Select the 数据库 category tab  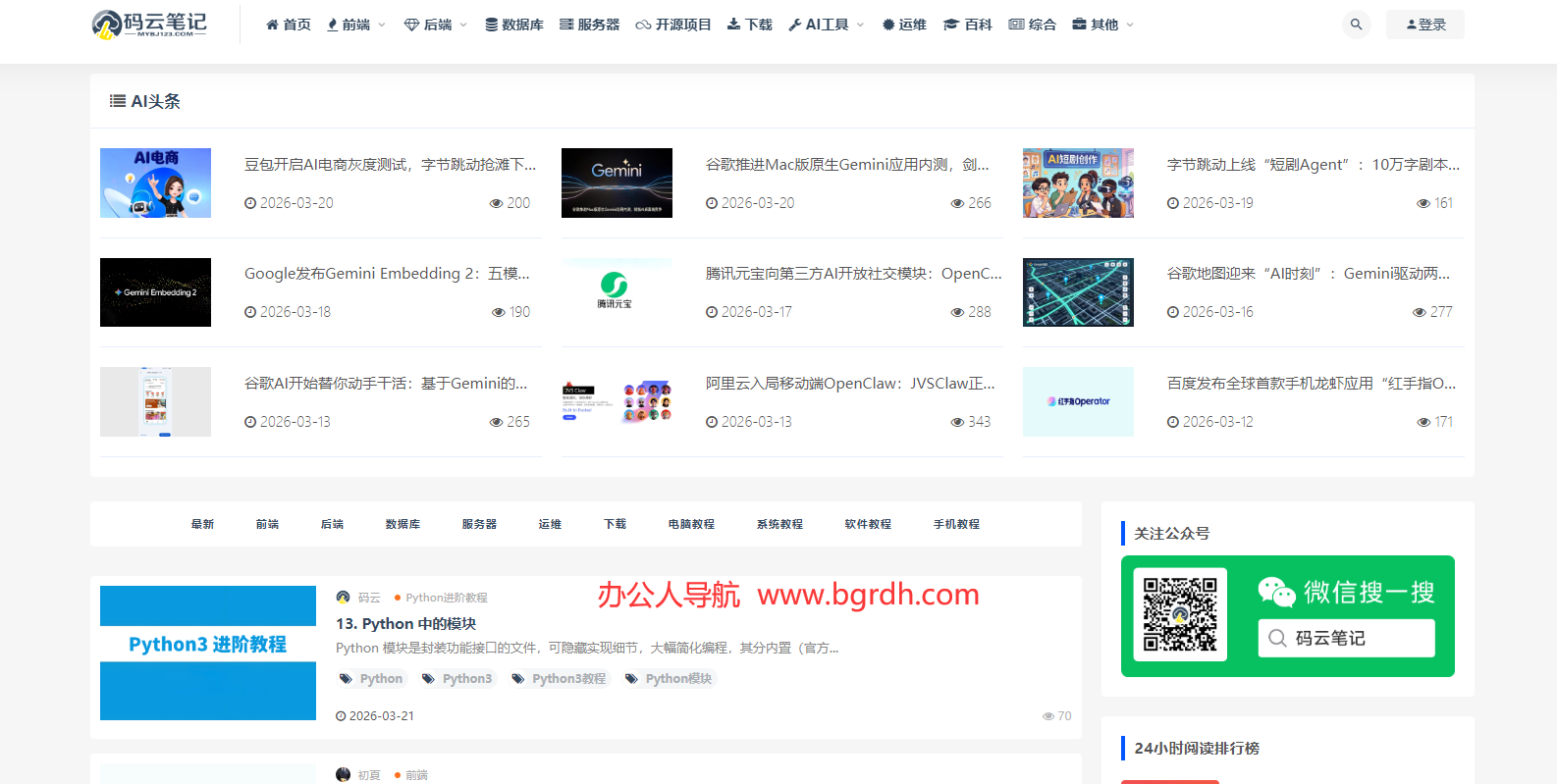[x=403, y=524]
